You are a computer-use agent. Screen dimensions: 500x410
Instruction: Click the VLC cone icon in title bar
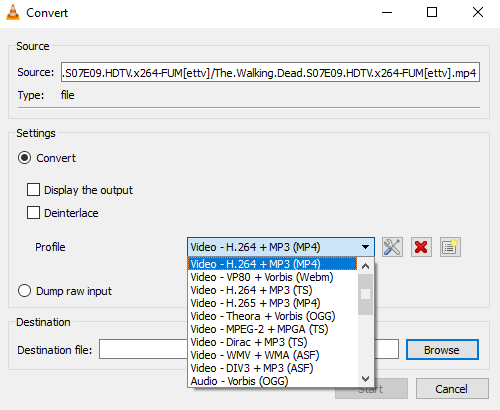click(x=13, y=13)
